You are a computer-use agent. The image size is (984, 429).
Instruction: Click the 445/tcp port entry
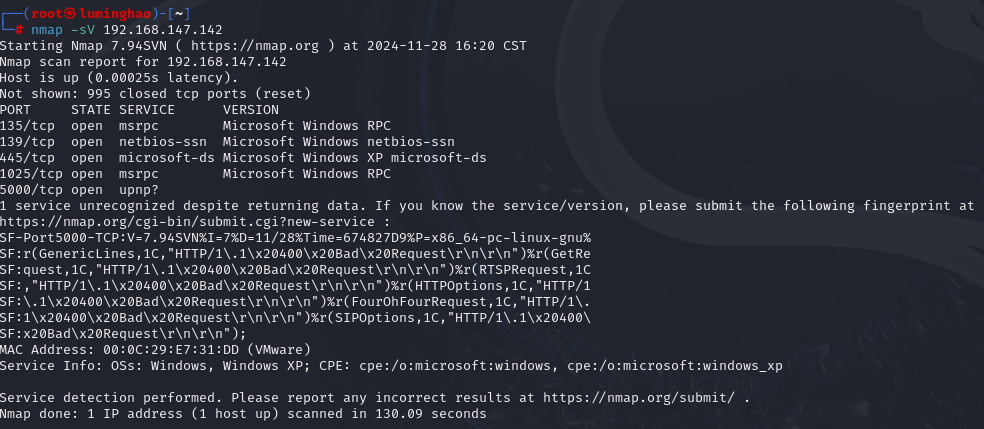(27, 157)
